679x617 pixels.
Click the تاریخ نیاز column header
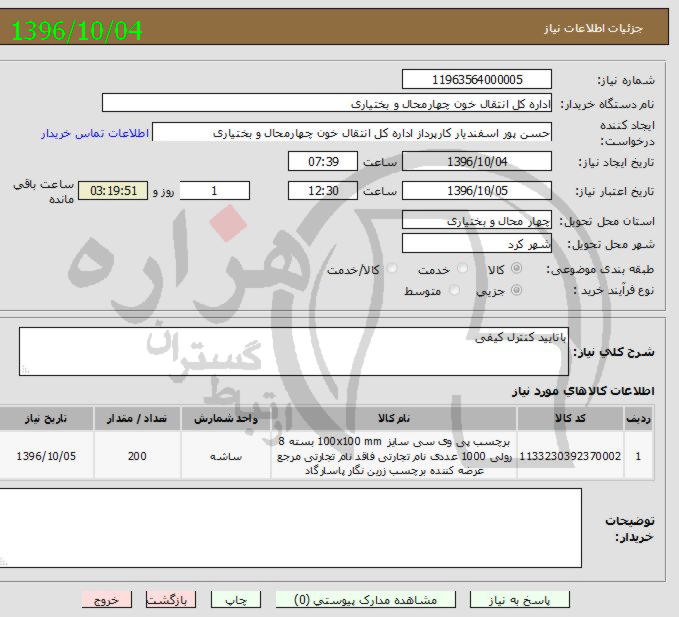pos(46,418)
